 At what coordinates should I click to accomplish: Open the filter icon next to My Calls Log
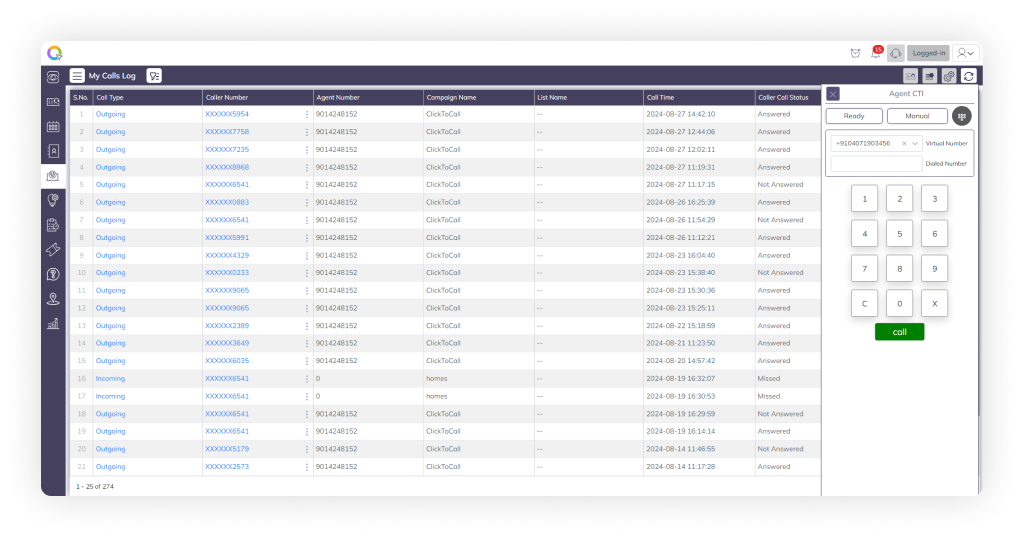tap(154, 75)
